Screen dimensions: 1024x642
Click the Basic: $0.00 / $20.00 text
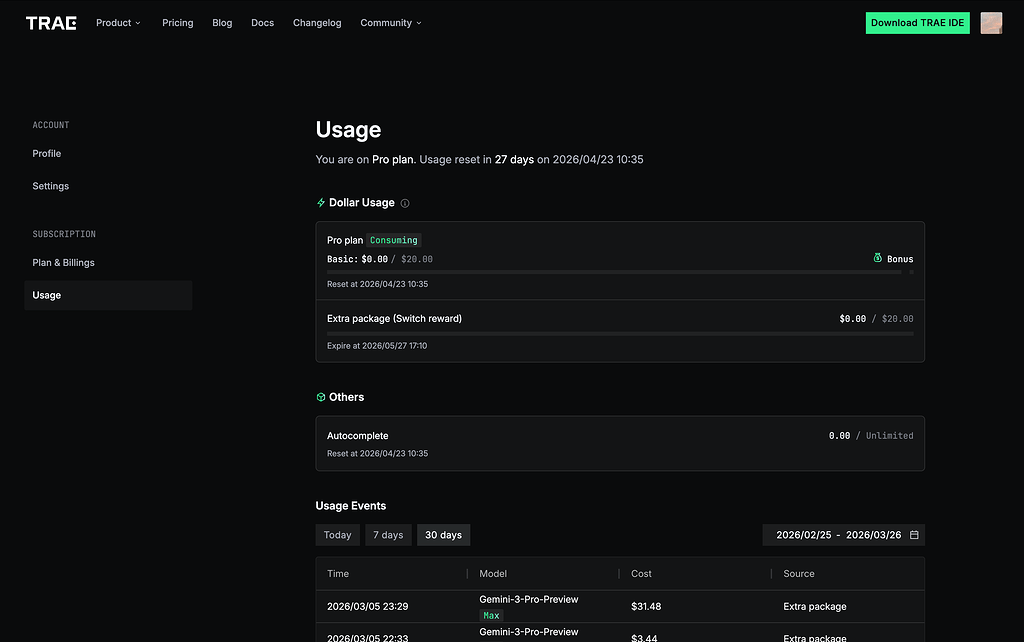379,259
